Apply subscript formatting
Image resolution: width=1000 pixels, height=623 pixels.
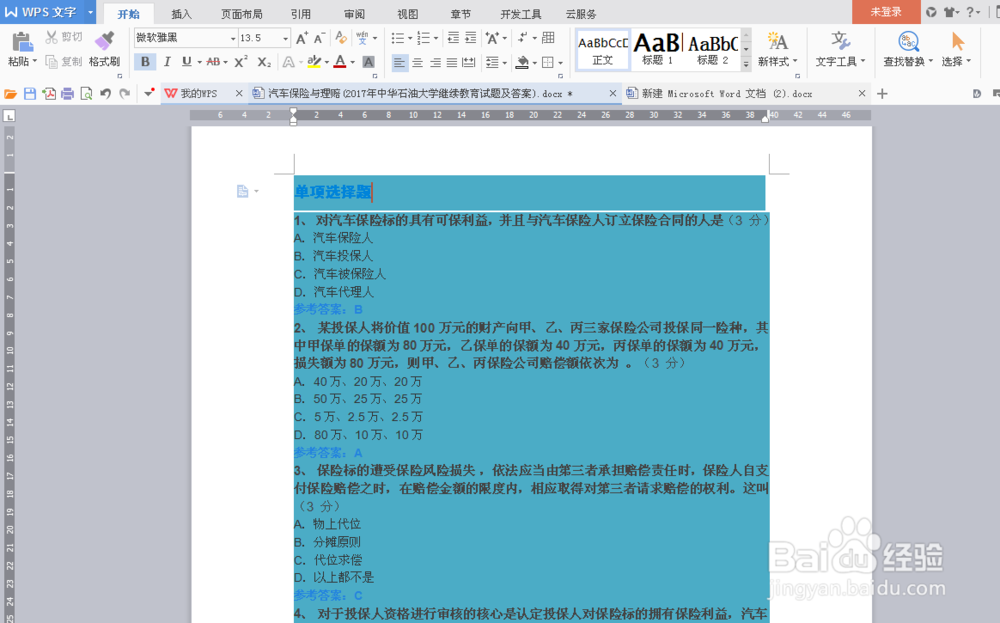point(262,61)
